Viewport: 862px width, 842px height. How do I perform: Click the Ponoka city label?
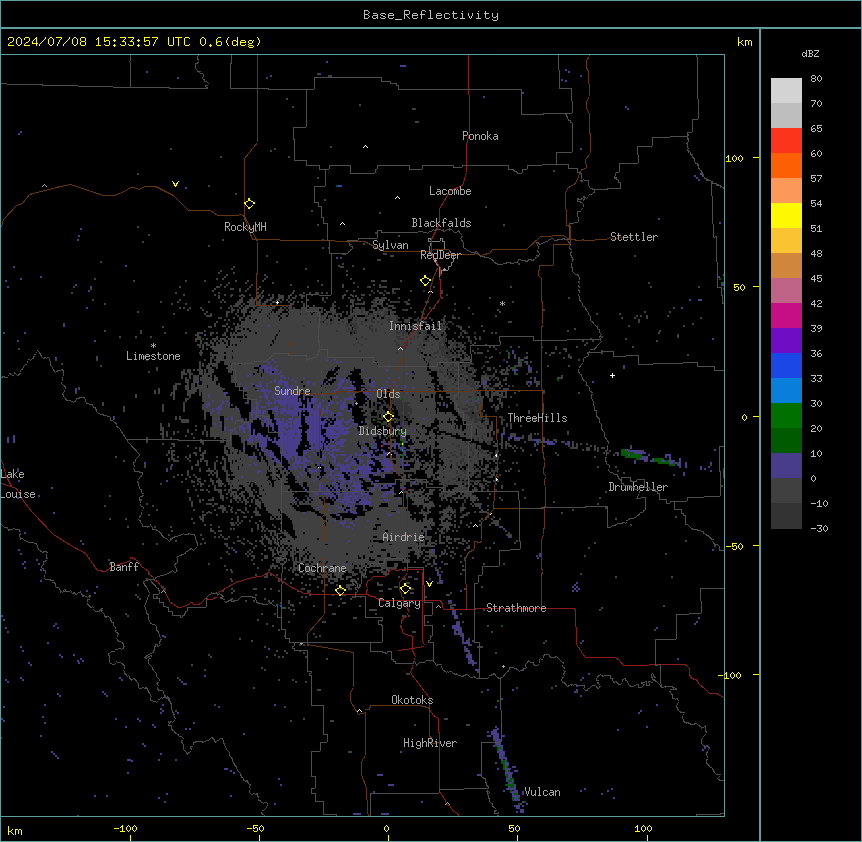coord(480,136)
